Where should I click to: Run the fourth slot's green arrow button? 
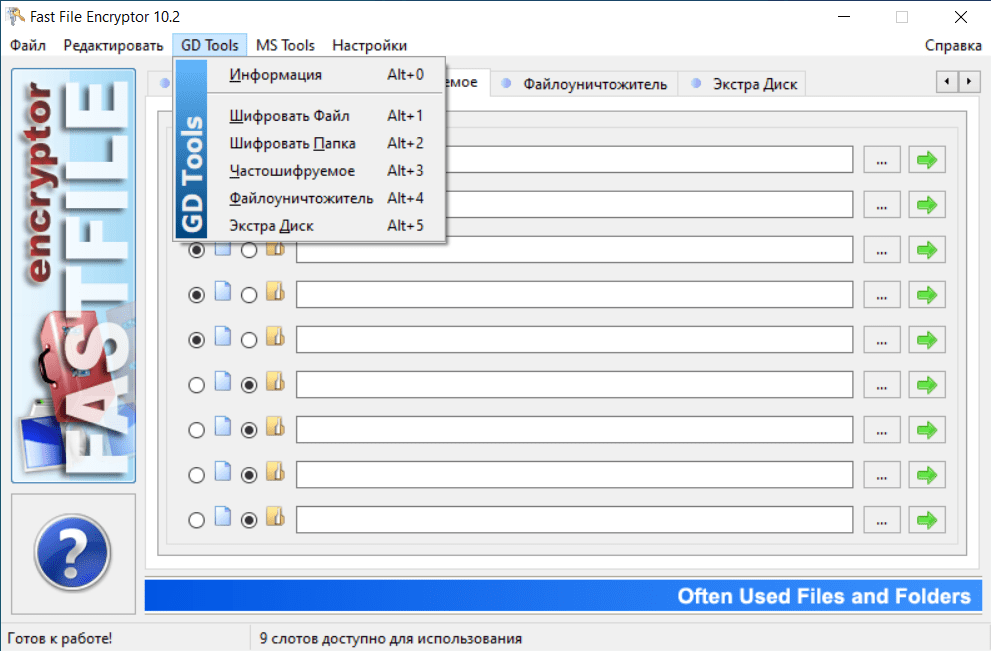(x=927, y=295)
